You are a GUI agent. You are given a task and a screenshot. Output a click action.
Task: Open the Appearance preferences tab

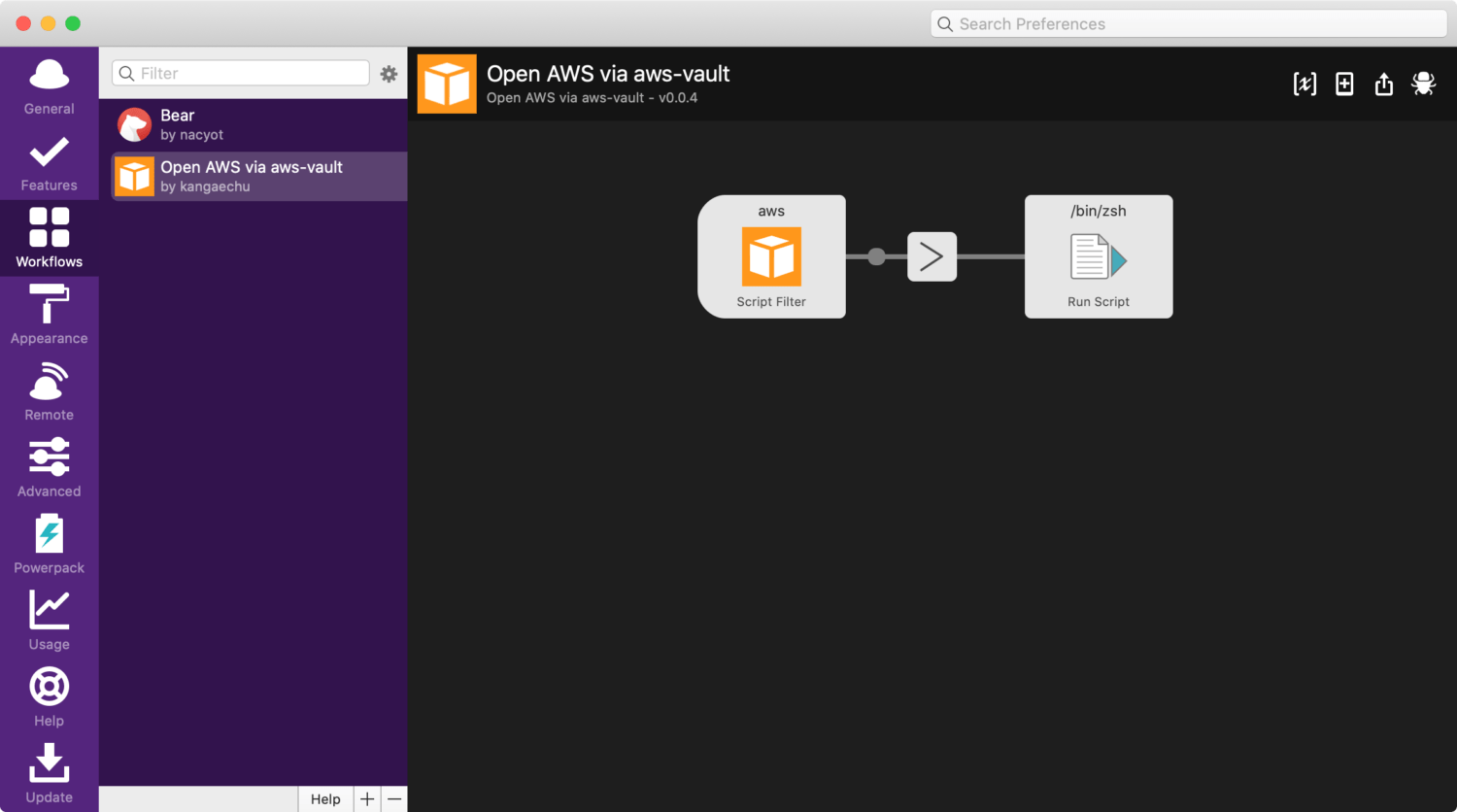(x=49, y=315)
